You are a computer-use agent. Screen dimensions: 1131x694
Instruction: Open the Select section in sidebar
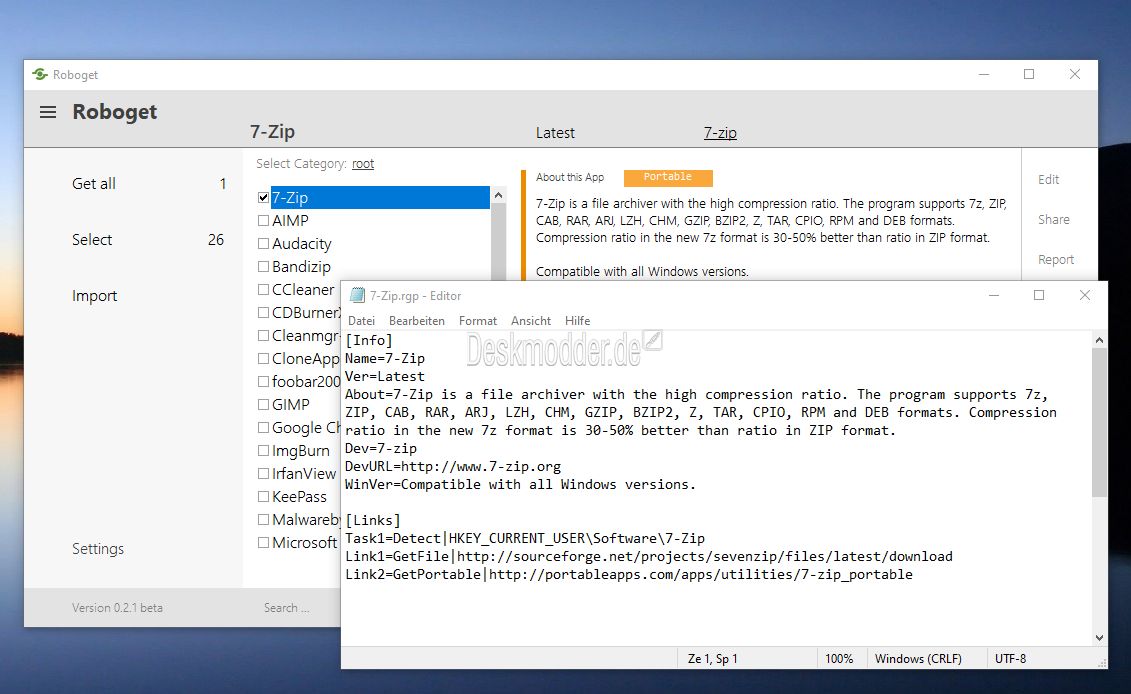tap(92, 240)
